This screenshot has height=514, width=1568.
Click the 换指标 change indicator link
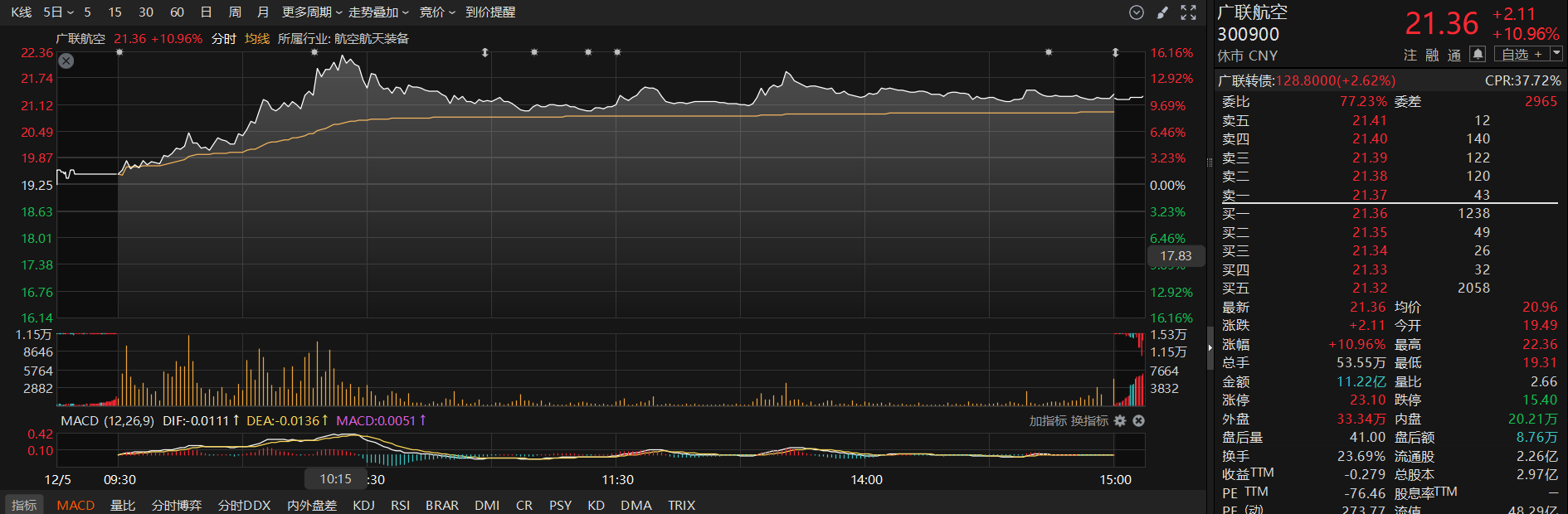pos(1089,421)
